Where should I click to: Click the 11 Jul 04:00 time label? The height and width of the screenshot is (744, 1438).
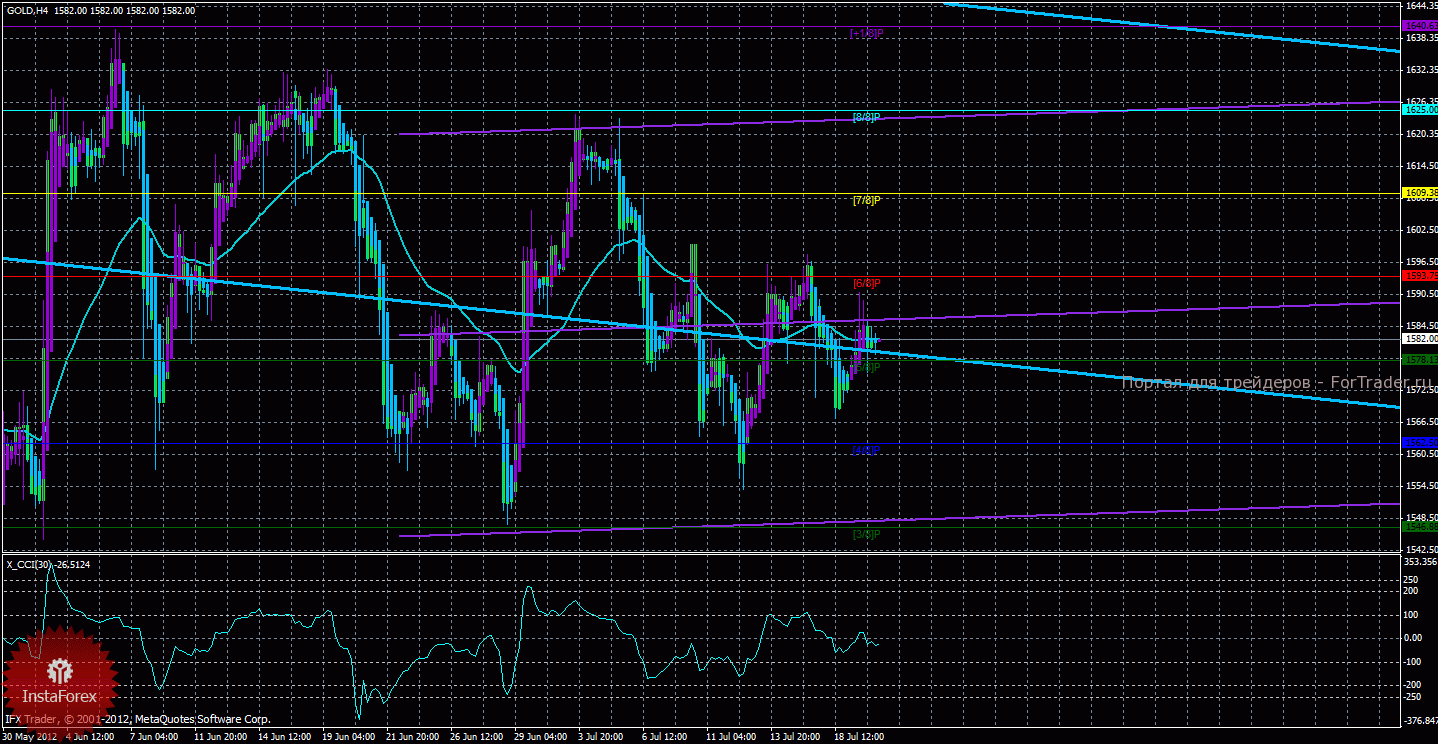coord(731,737)
